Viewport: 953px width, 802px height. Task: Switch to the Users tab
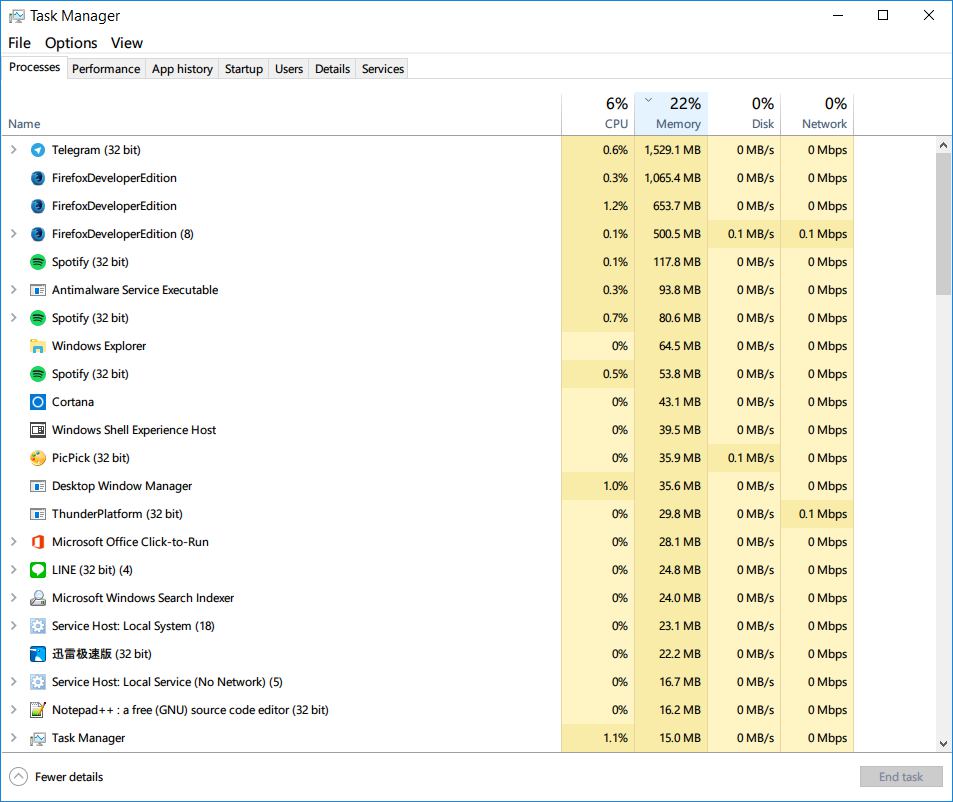click(x=289, y=69)
